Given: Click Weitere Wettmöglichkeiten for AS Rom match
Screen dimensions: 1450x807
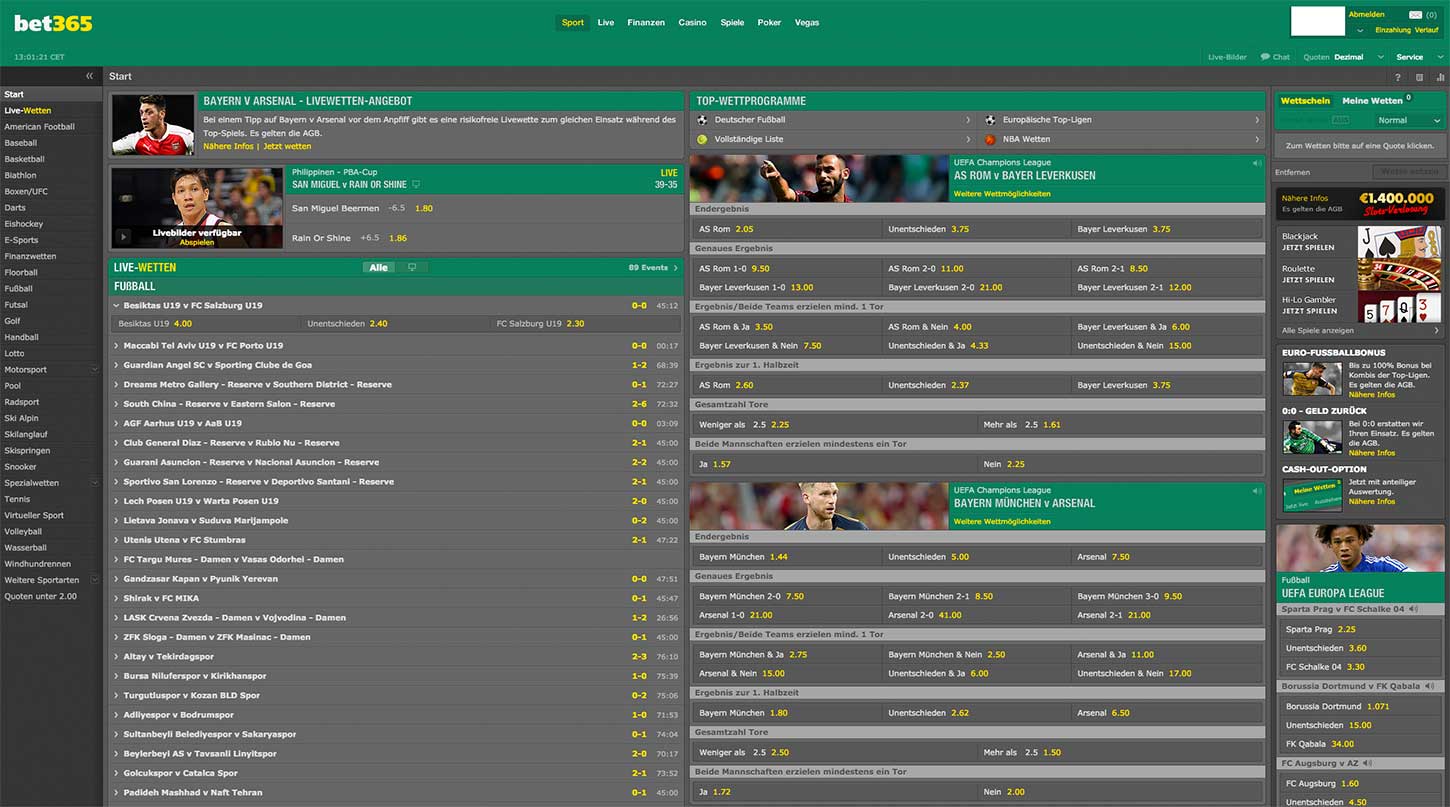Looking at the screenshot, I should 1002,194.
